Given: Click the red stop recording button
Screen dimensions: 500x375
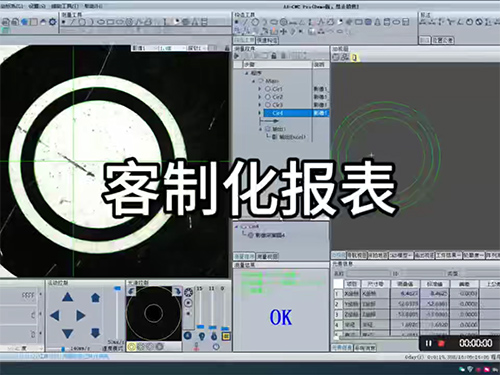Looking at the screenshot, I should 441,343.
